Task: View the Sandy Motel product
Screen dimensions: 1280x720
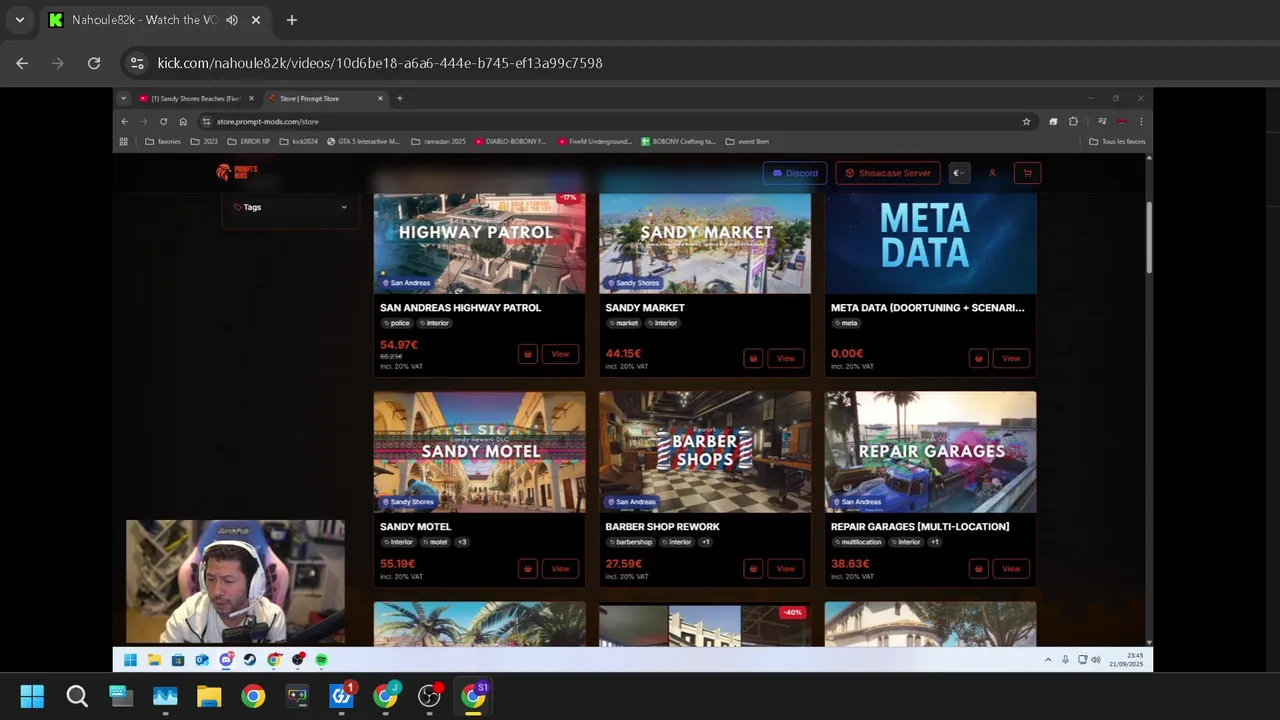Action: [x=560, y=568]
